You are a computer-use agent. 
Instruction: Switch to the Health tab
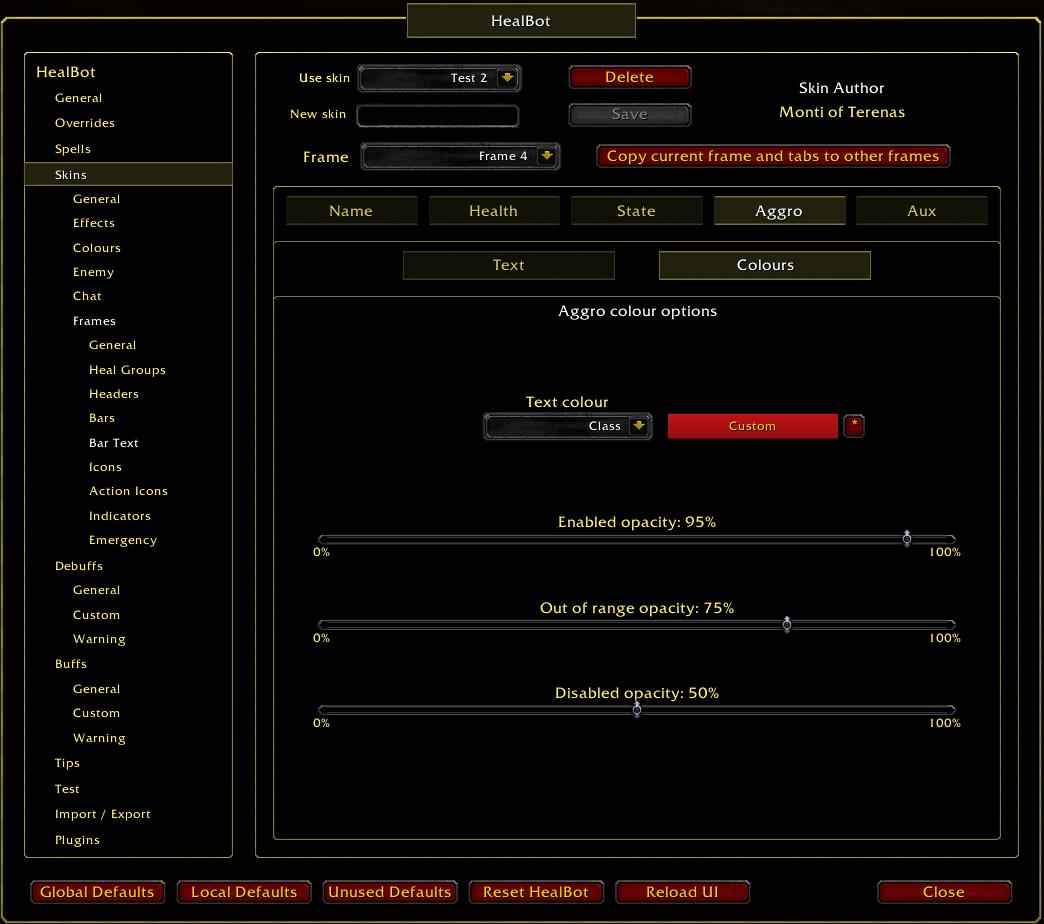point(493,211)
